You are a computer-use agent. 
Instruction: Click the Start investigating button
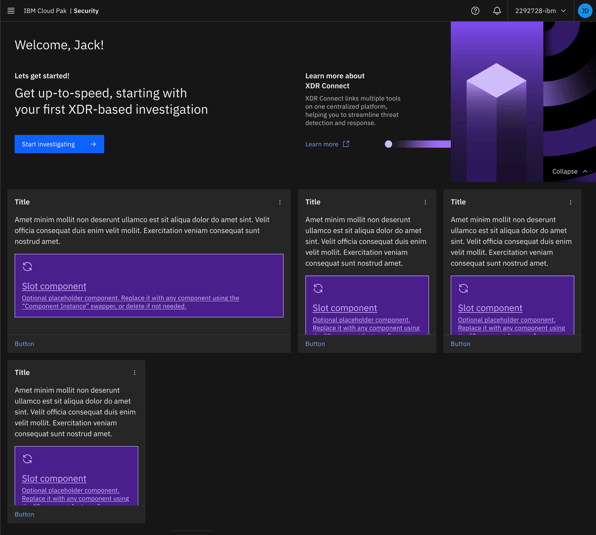pos(59,144)
